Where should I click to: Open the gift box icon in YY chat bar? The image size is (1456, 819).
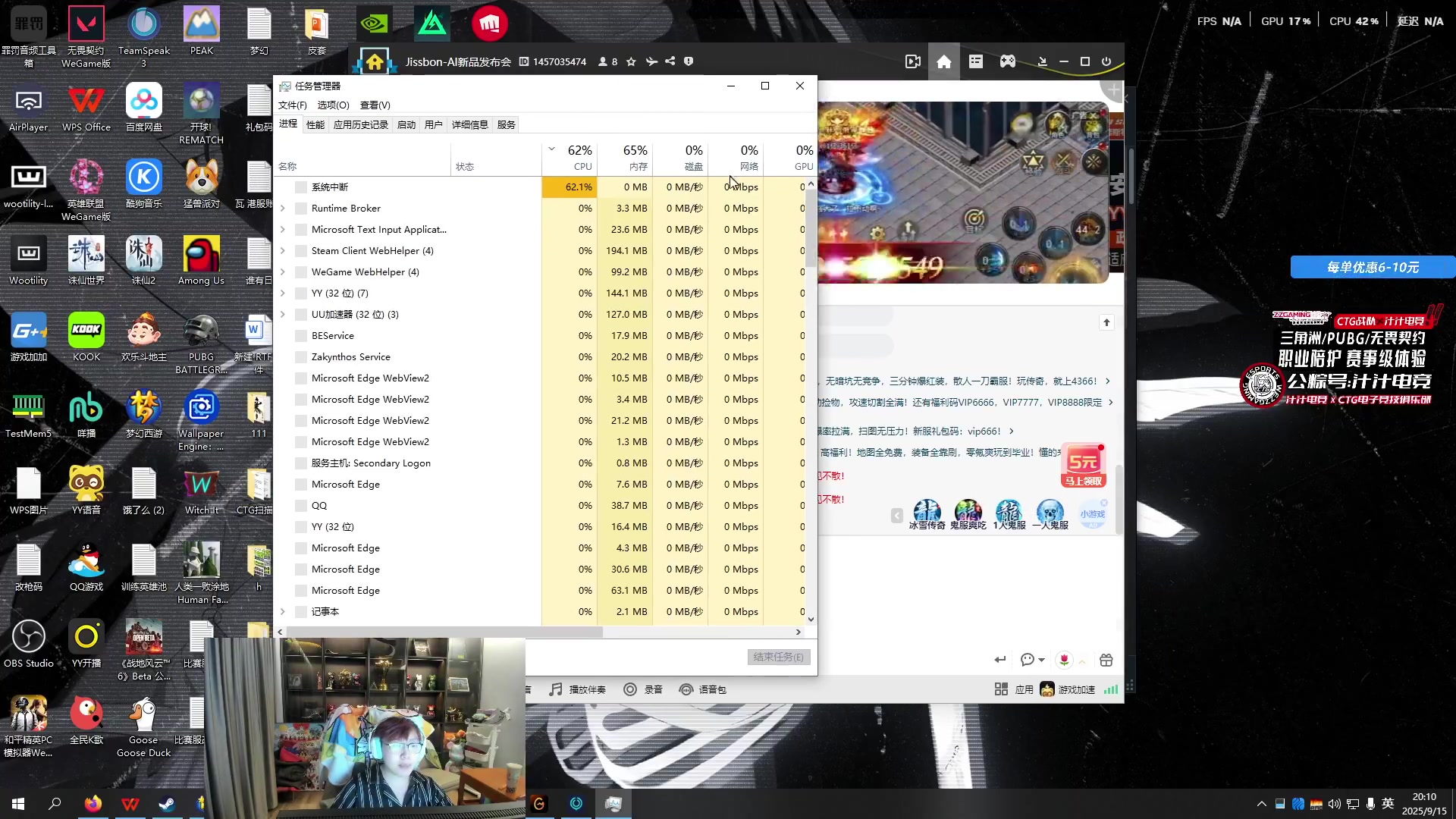[x=1106, y=660]
